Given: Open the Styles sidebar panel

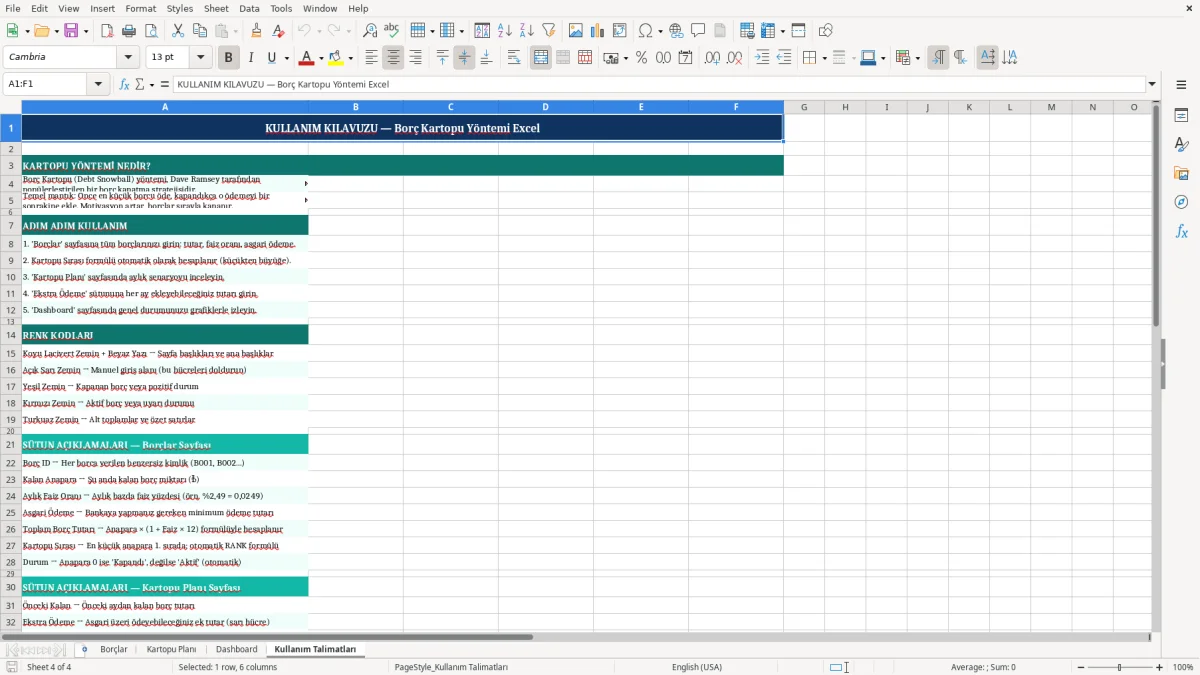Looking at the screenshot, I should [1181, 145].
